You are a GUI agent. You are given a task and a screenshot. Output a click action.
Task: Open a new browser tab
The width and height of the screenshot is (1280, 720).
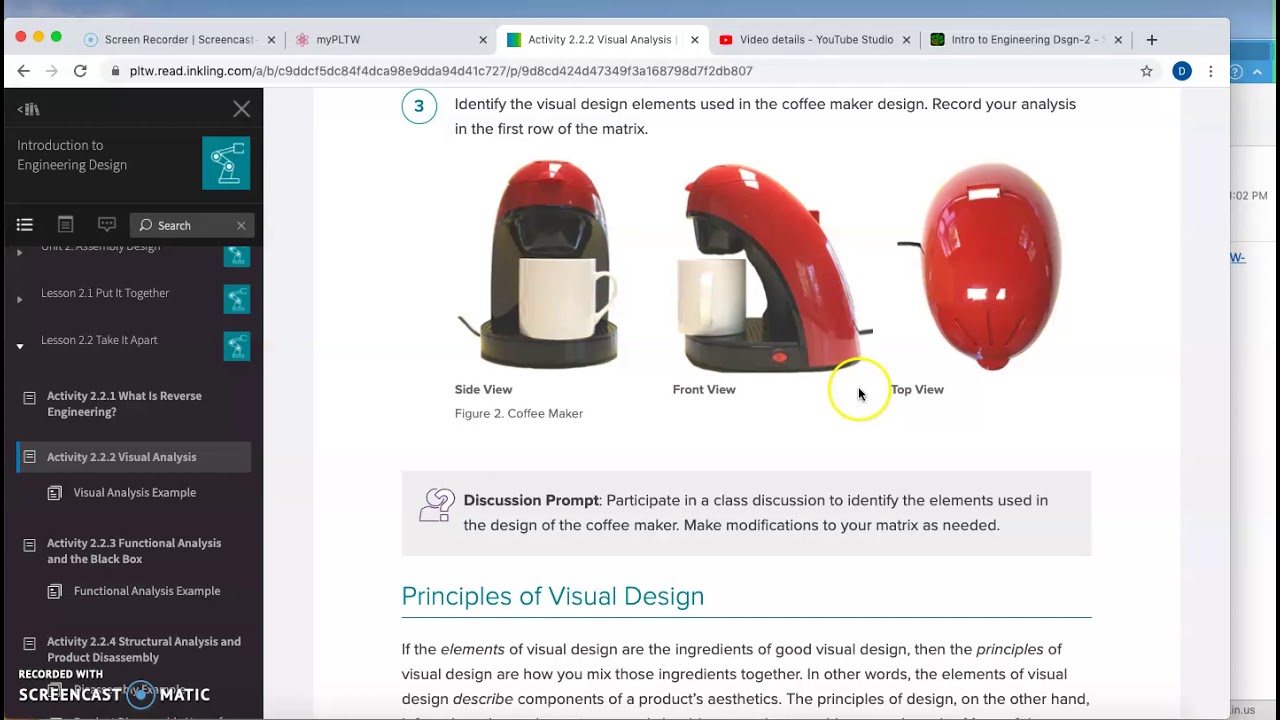(x=1152, y=40)
